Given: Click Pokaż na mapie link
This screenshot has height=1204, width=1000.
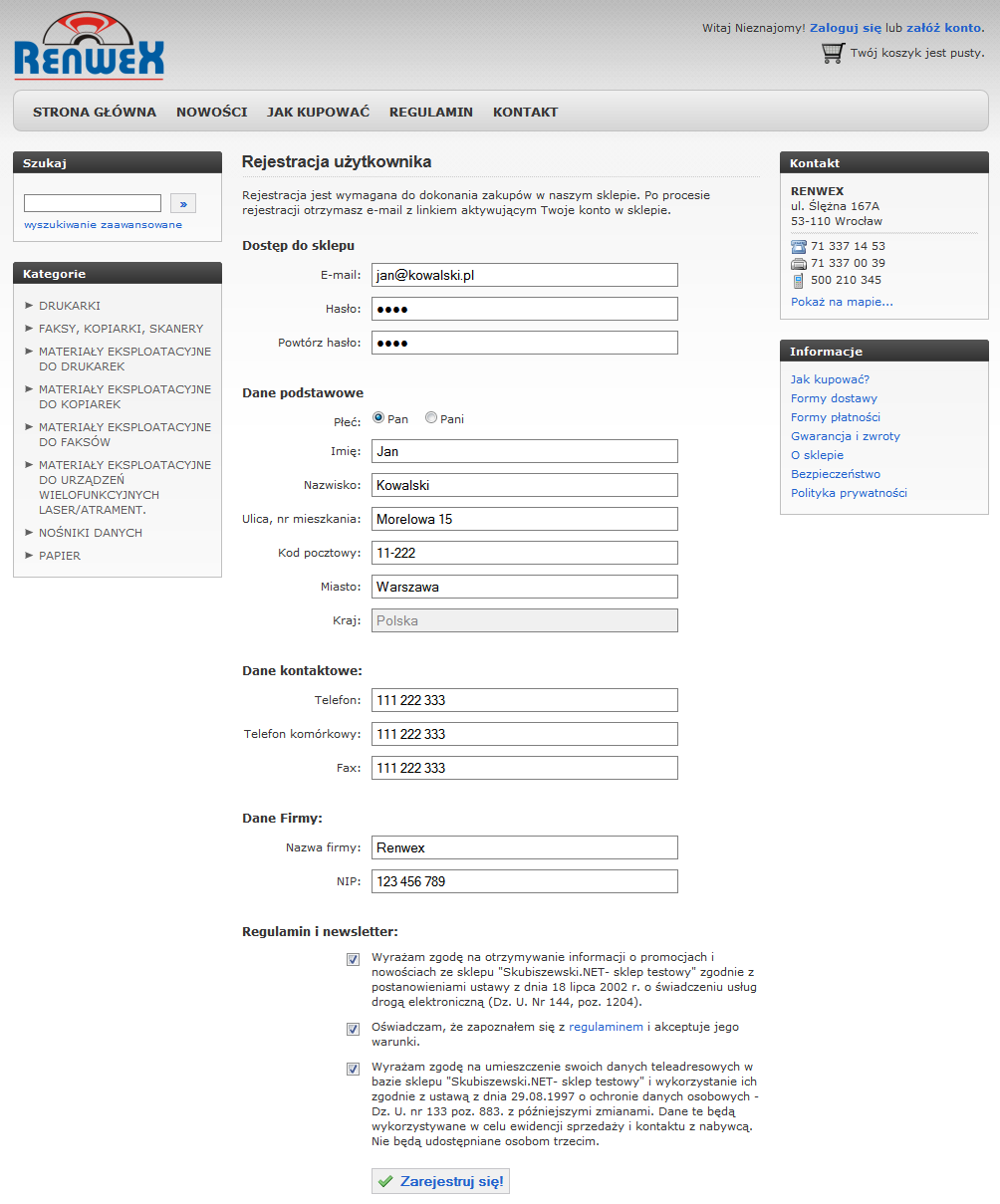Looking at the screenshot, I should [842, 302].
